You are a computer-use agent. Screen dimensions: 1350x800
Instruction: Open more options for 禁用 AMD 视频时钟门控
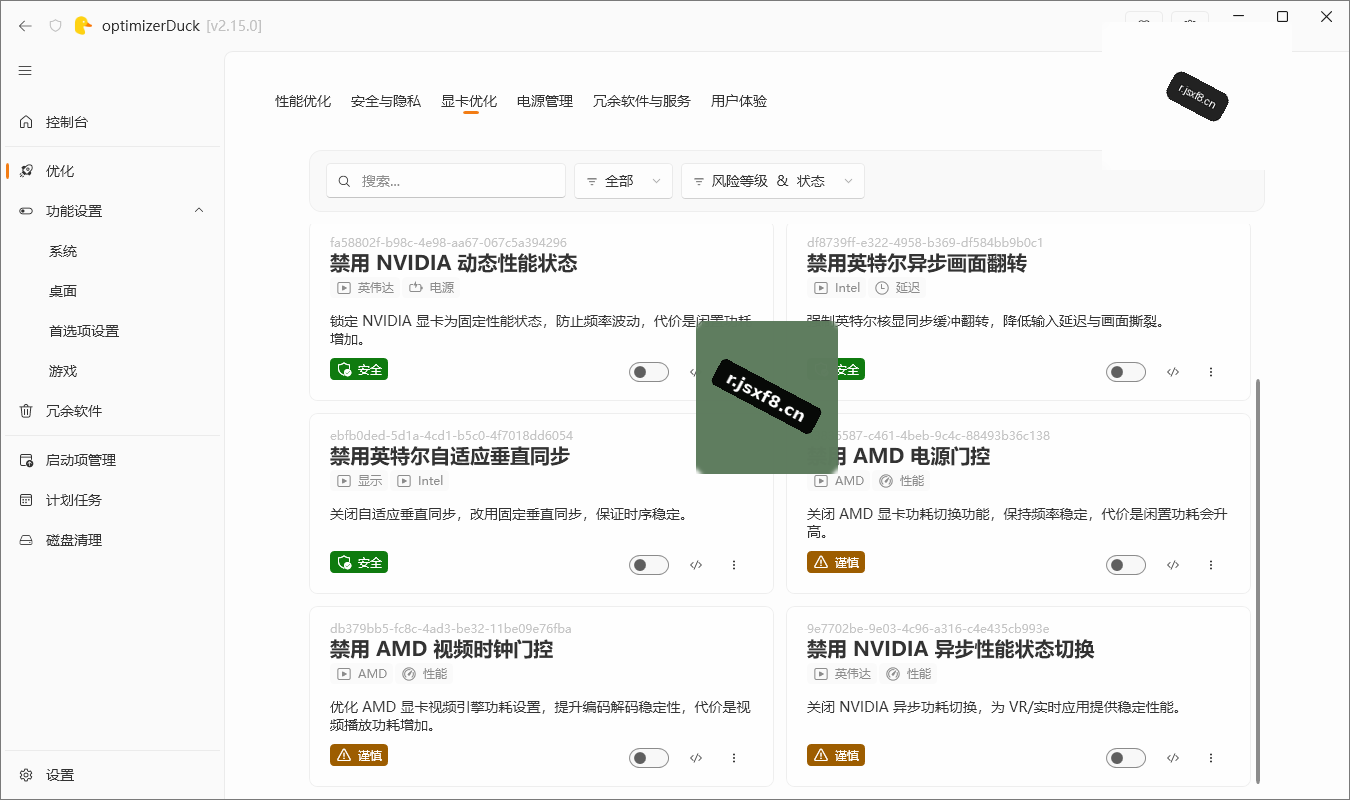coord(734,758)
